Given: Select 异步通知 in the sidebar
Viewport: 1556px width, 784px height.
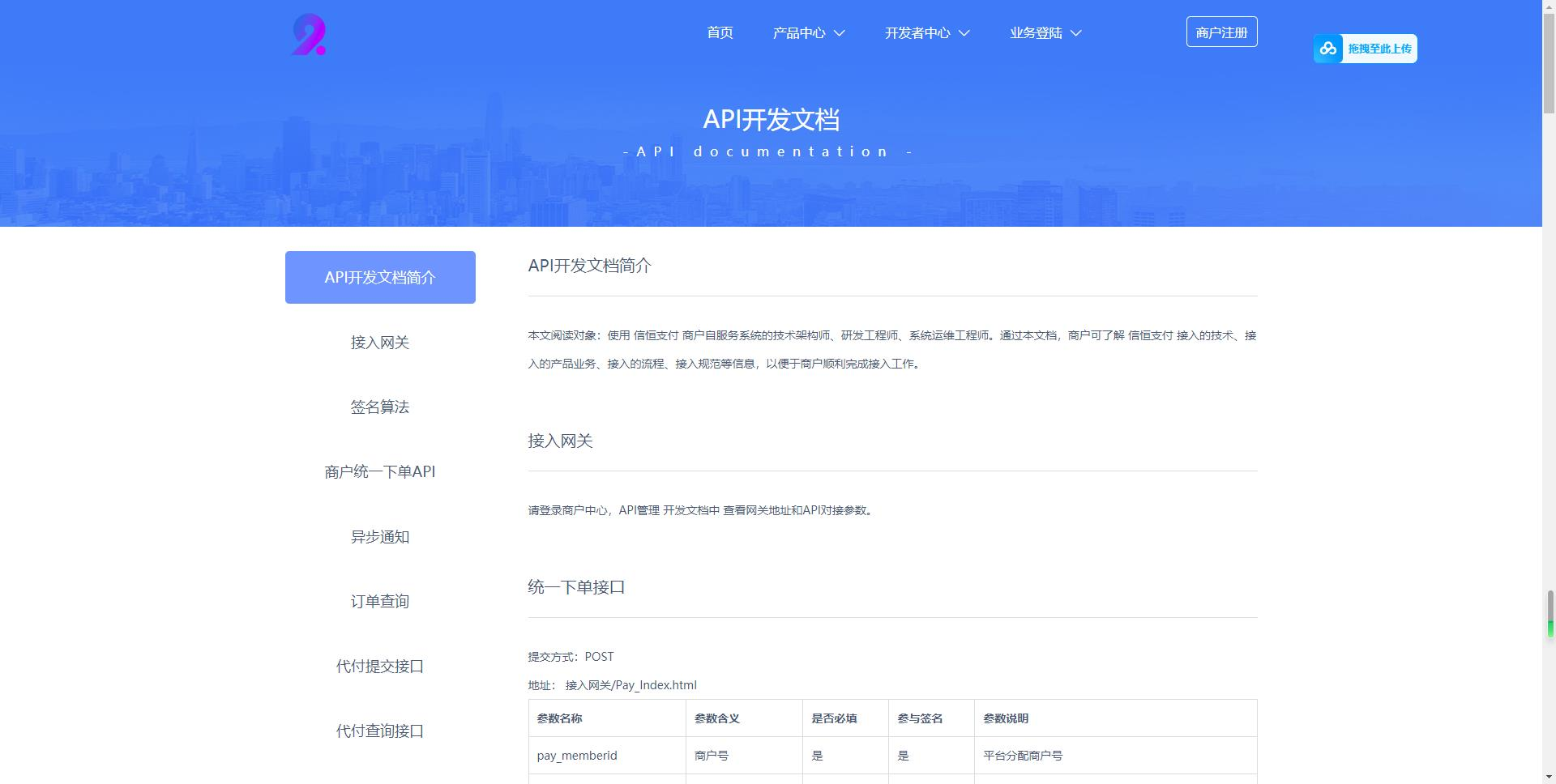Looking at the screenshot, I should [380, 537].
